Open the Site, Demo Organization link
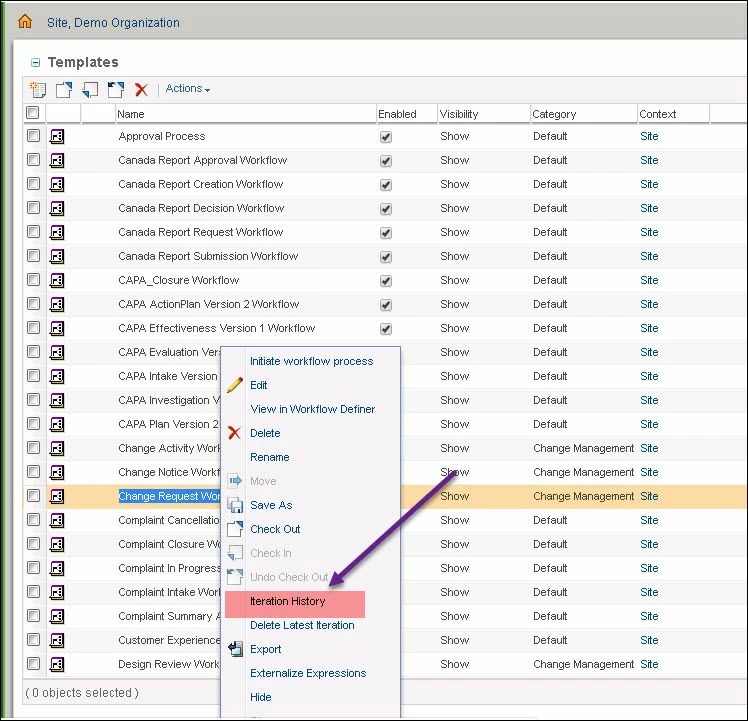 pyautogui.click(x=113, y=22)
